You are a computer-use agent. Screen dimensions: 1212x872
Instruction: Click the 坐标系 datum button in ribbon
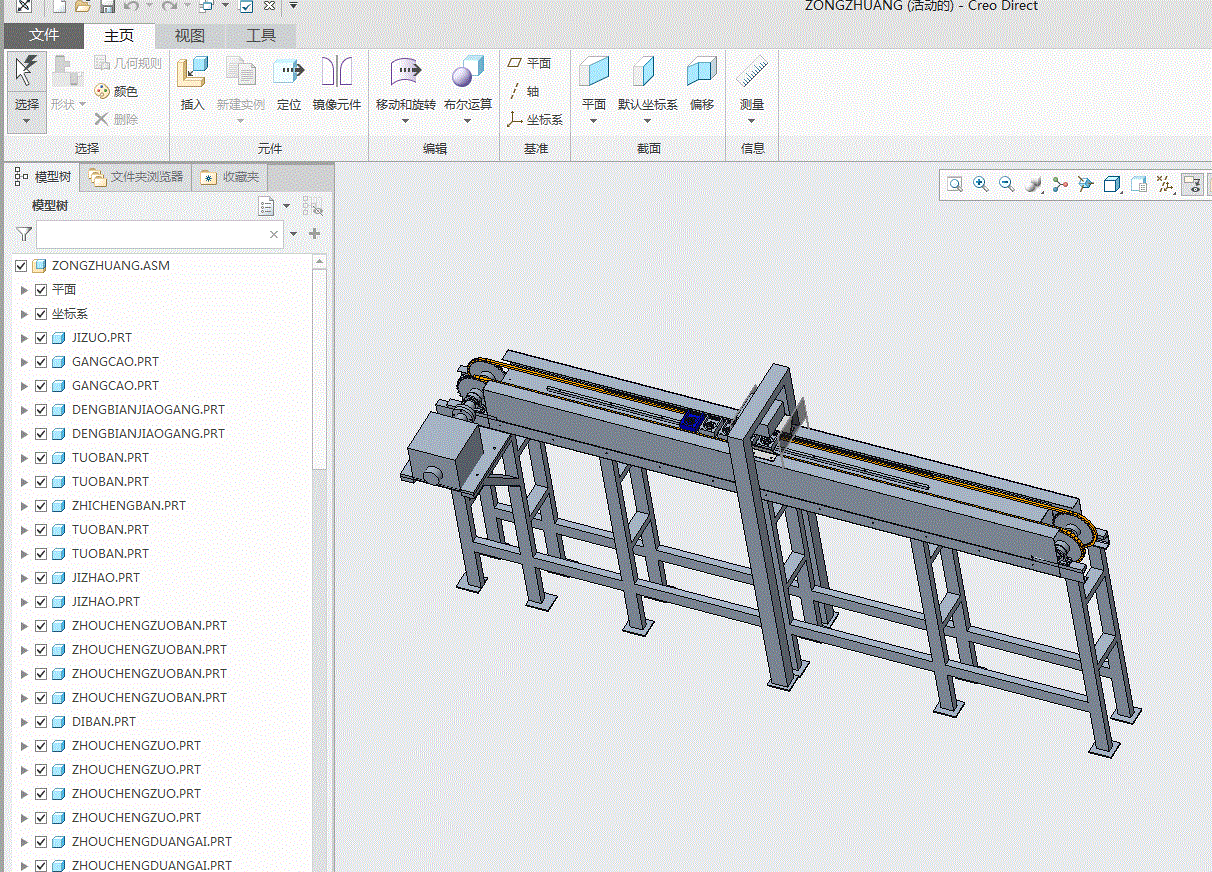[x=535, y=120]
